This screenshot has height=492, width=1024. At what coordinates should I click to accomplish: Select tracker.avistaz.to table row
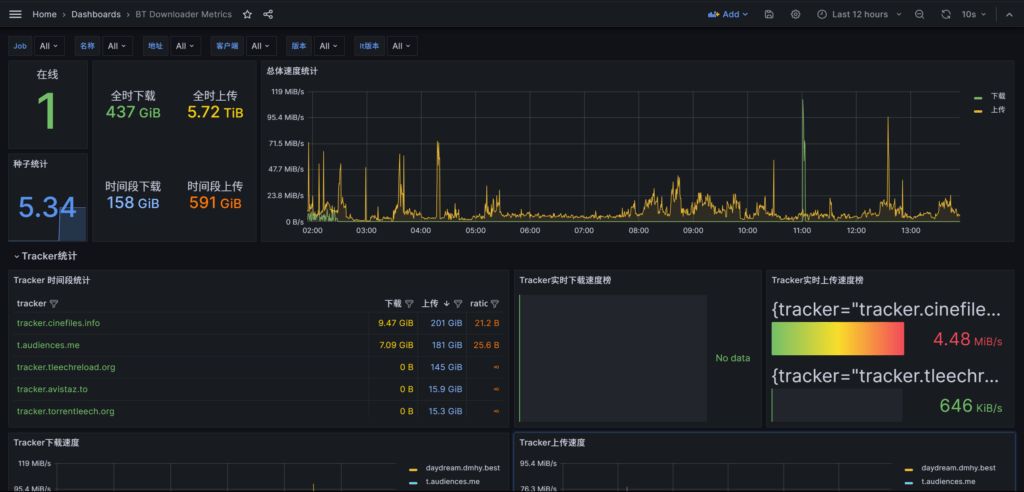pos(258,389)
